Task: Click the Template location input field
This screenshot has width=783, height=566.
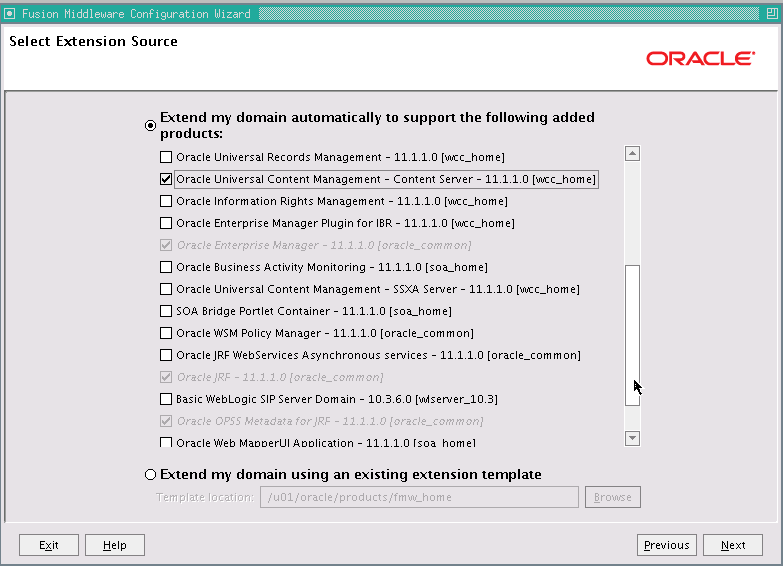Action: pos(419,497)
